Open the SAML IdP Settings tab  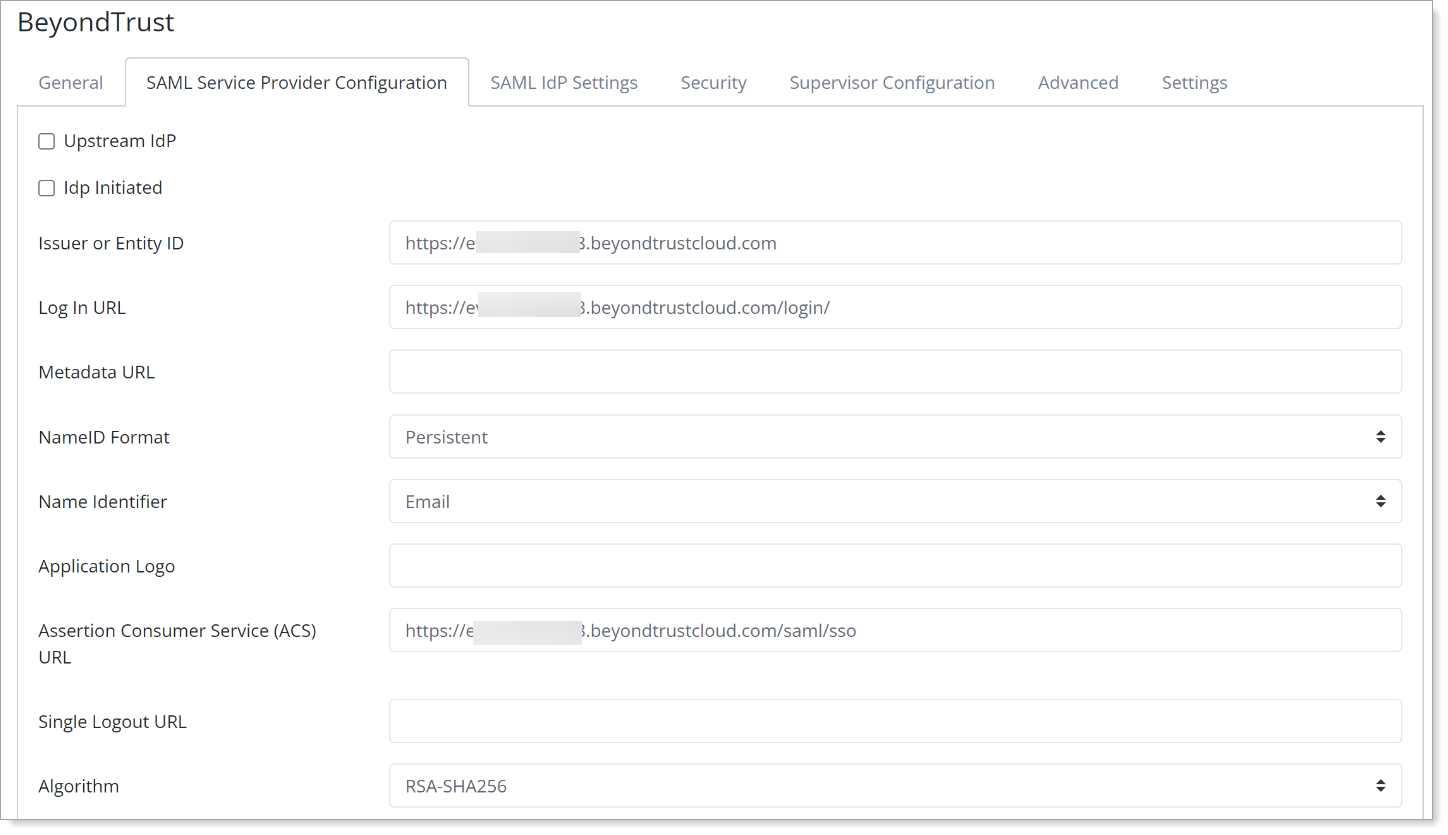pos(564,83)
